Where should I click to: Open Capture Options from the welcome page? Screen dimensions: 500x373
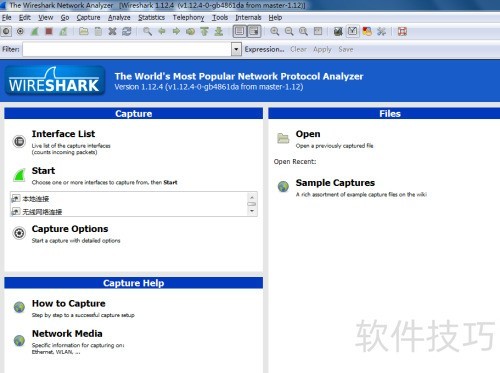(x=70, y=229)
